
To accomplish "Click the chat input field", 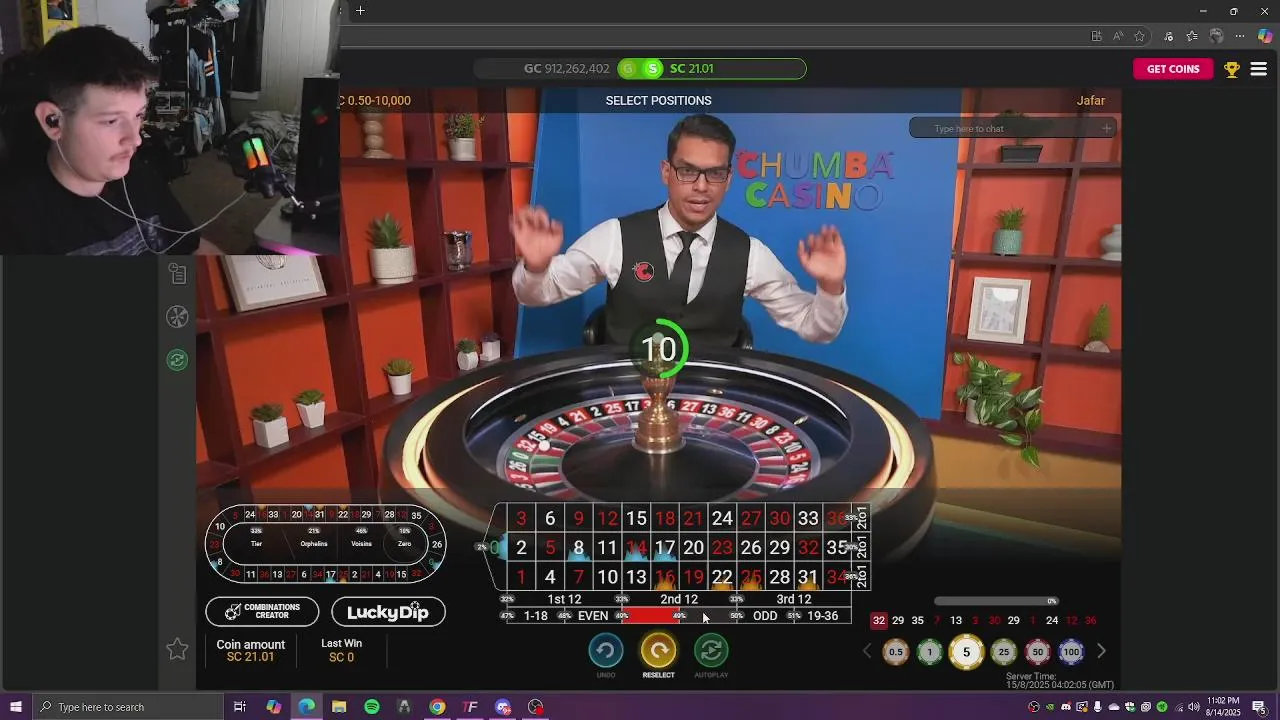I will pyautogui.click(x=1012, y=128).
